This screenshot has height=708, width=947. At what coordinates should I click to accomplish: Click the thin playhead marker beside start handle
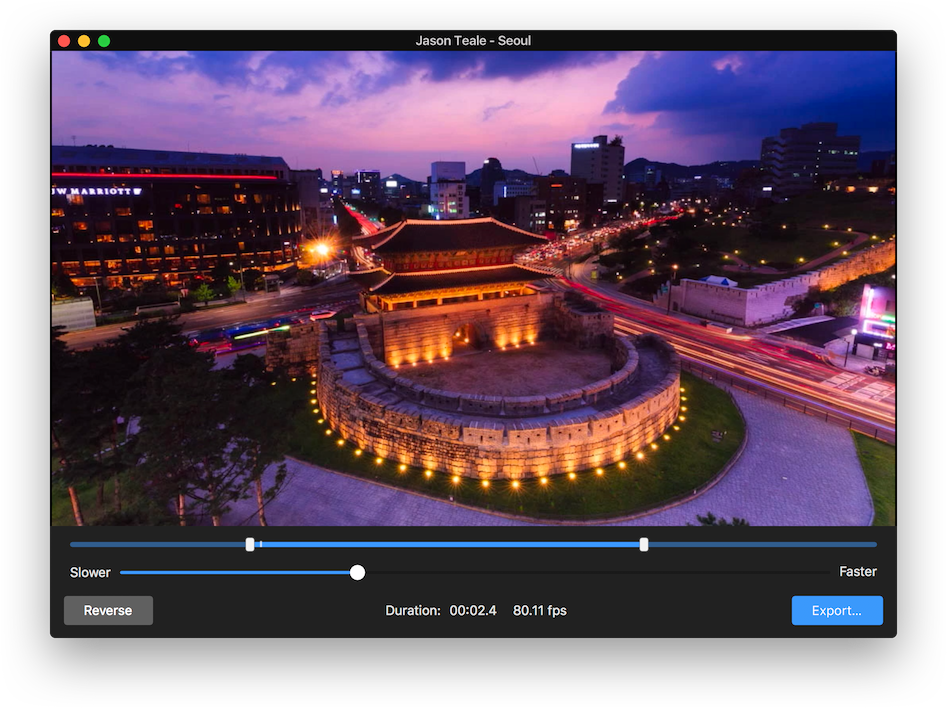coord(260,544)
